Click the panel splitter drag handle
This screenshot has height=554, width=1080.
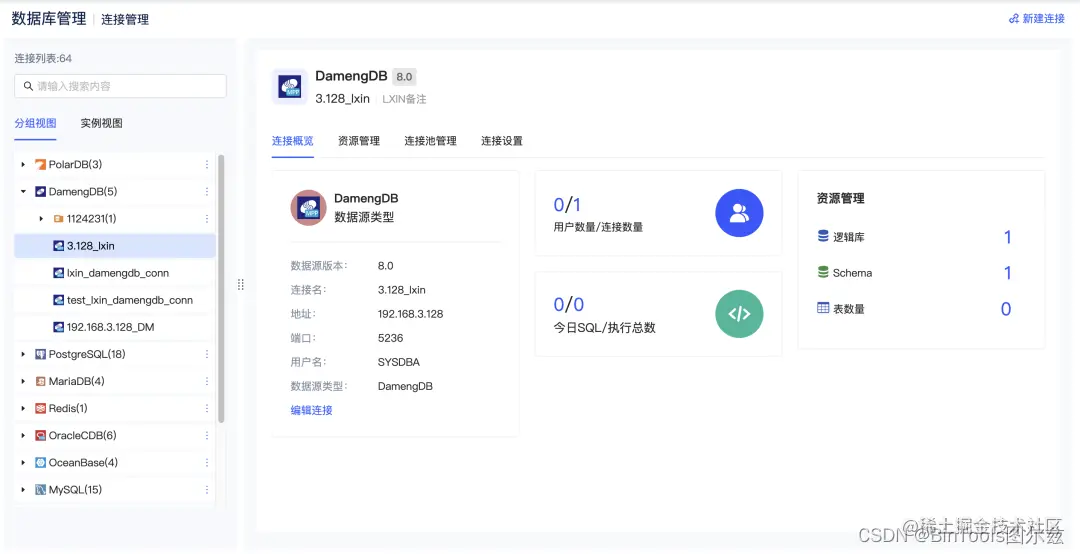pyautogui.click(x=240, y=285)
